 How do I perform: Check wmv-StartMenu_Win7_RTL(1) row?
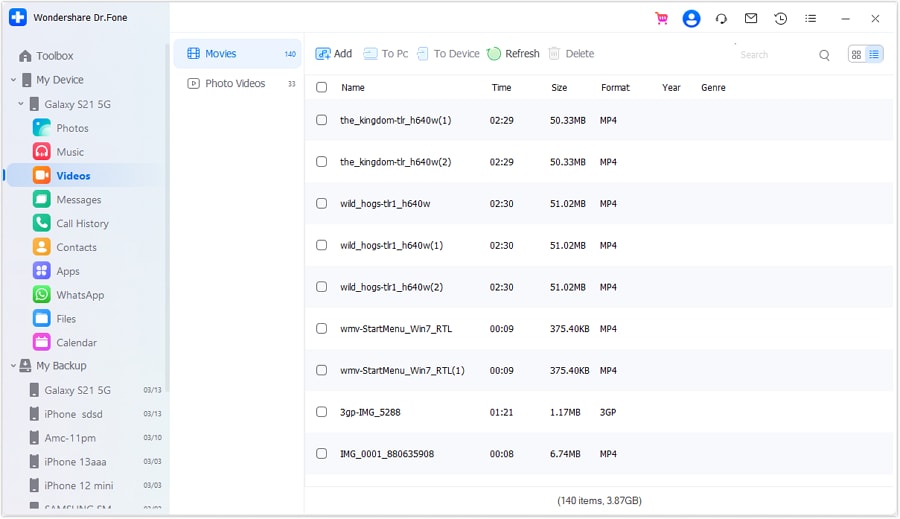pyautogui.click(x=321, y=370)
